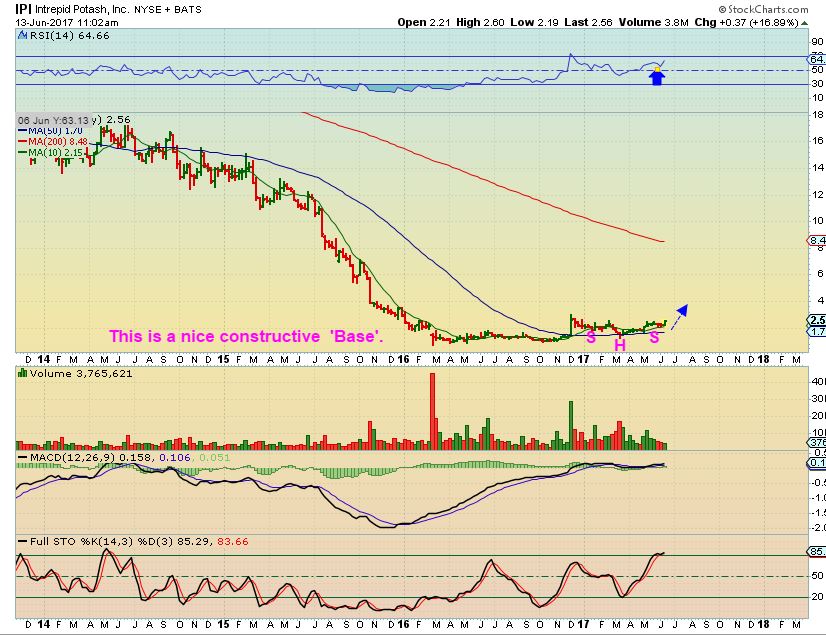Click the black line marker before Full STO
This screenshot has width=826, height=635.
pyautogui.click(x=23, y=541)
